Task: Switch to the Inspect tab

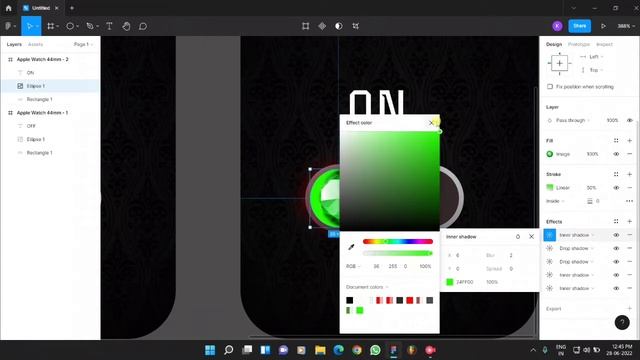Action: pyautogui.click(x=604, y=44)
